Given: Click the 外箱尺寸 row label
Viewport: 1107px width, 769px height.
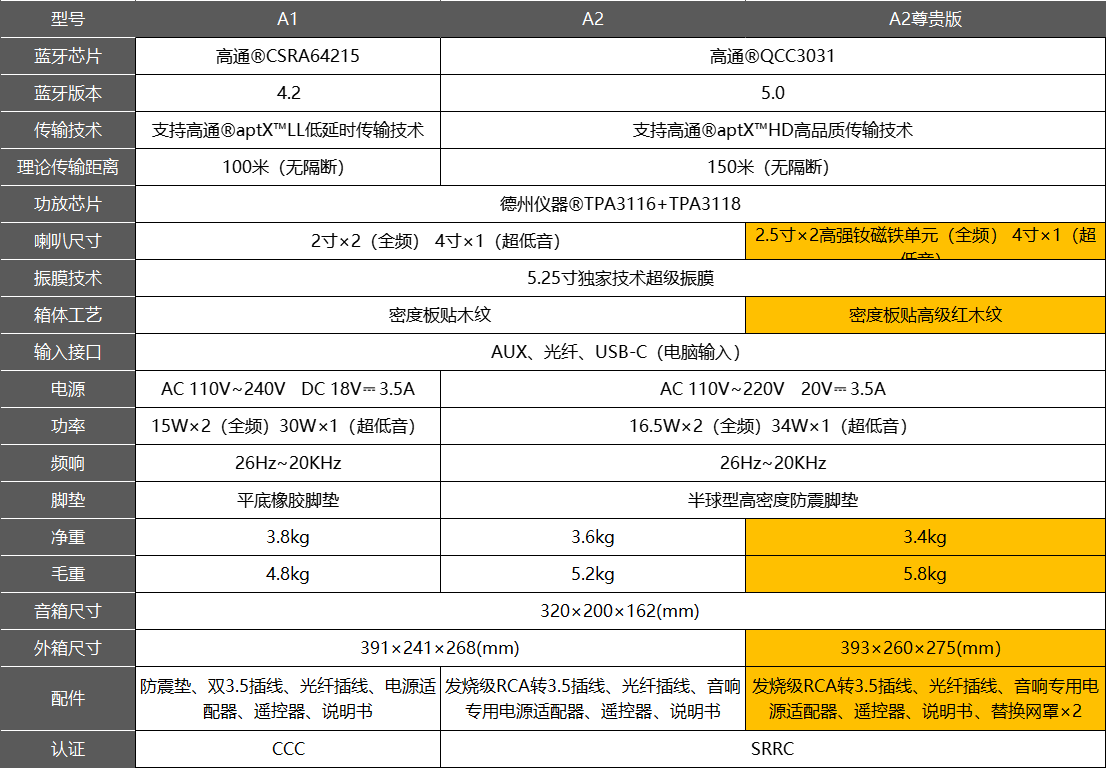Looking at the screenshot, I should coord(68,648).
